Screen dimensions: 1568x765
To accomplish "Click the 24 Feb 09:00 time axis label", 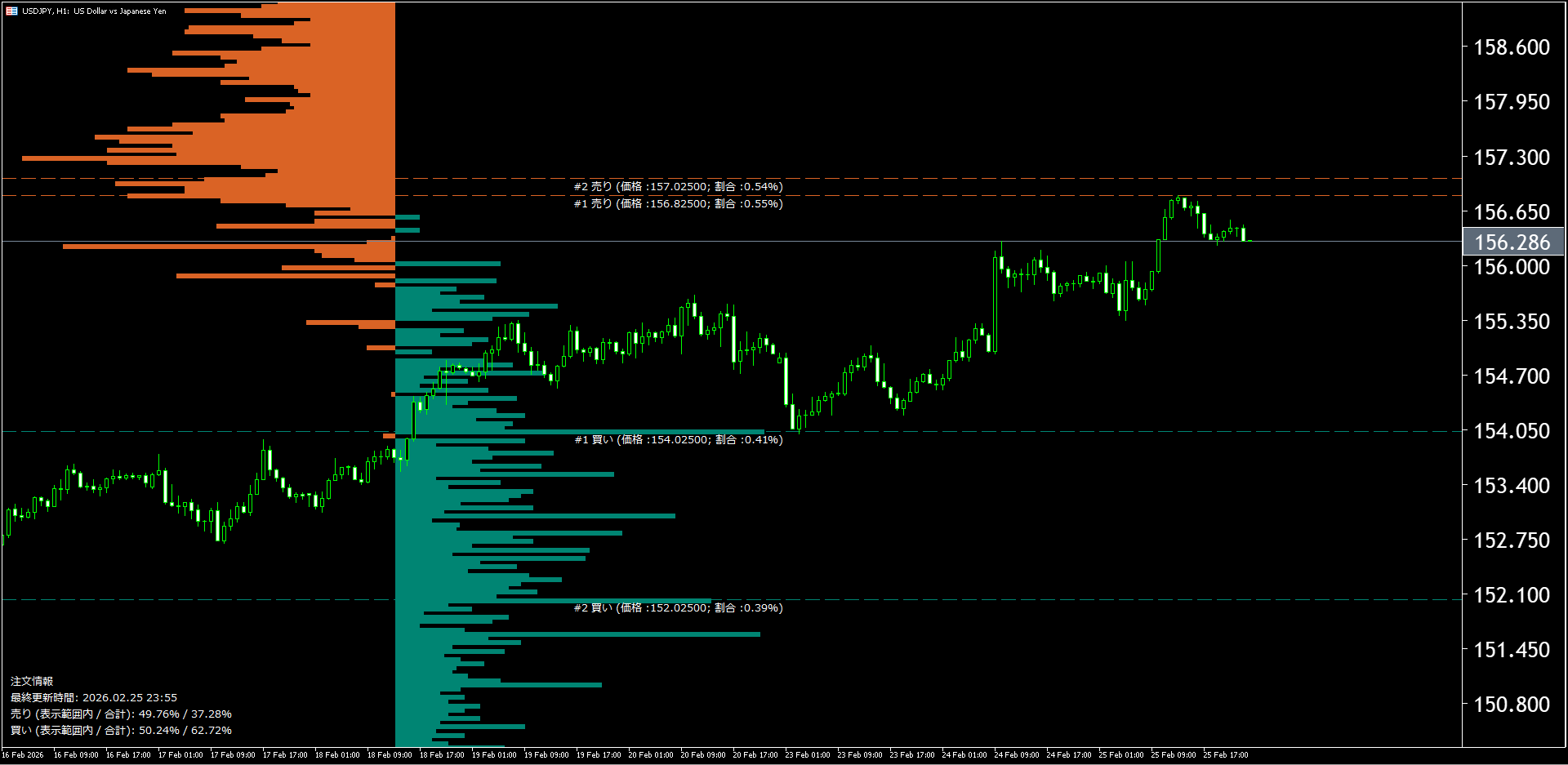I will pos(1017,755).
